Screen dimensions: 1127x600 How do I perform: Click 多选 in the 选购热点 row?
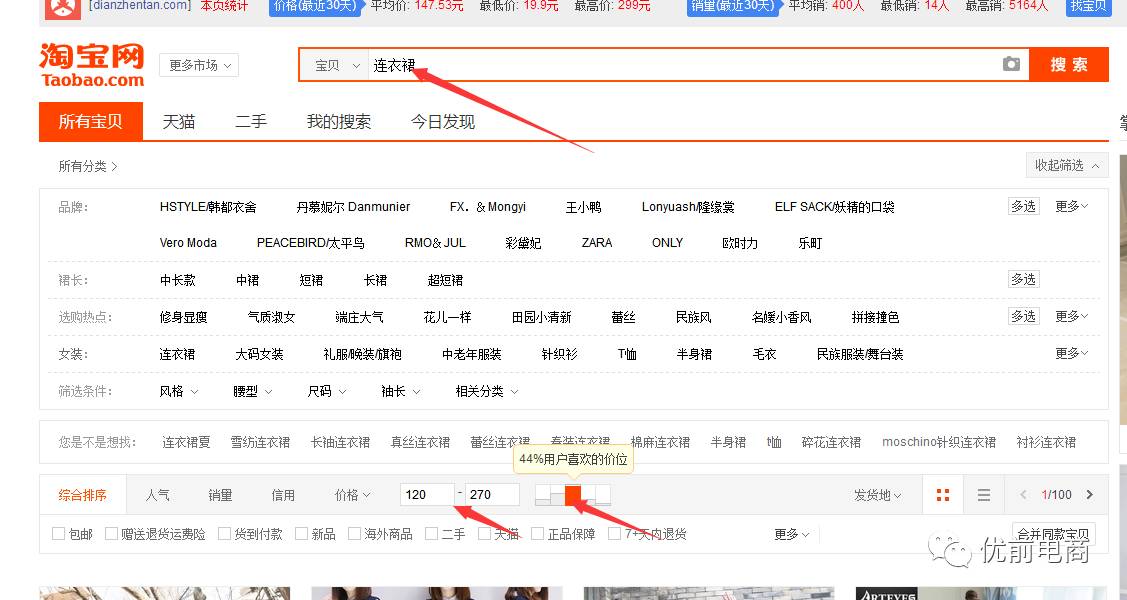[1024, 316]
